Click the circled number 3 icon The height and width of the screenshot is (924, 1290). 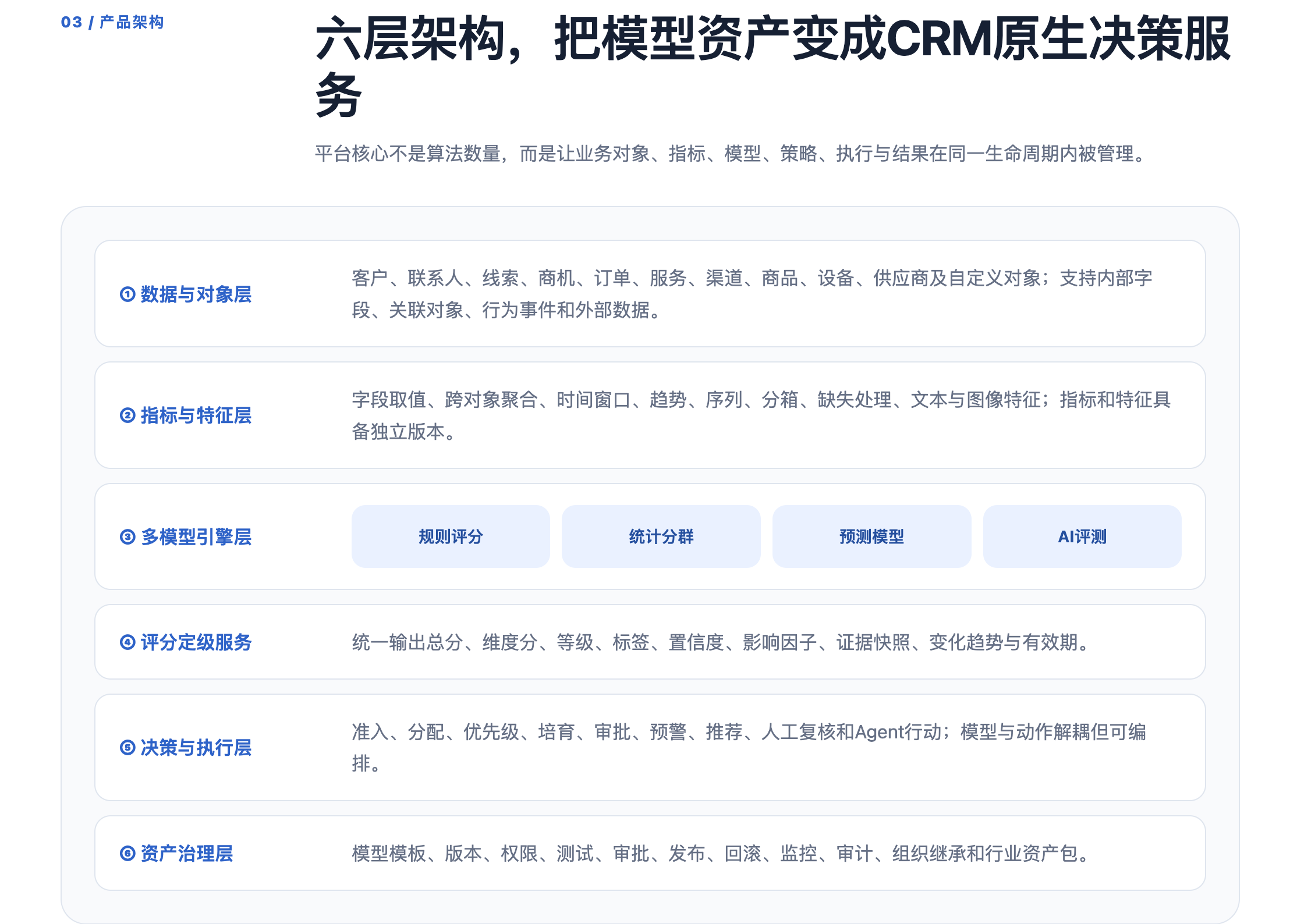(x=127, y=536)
